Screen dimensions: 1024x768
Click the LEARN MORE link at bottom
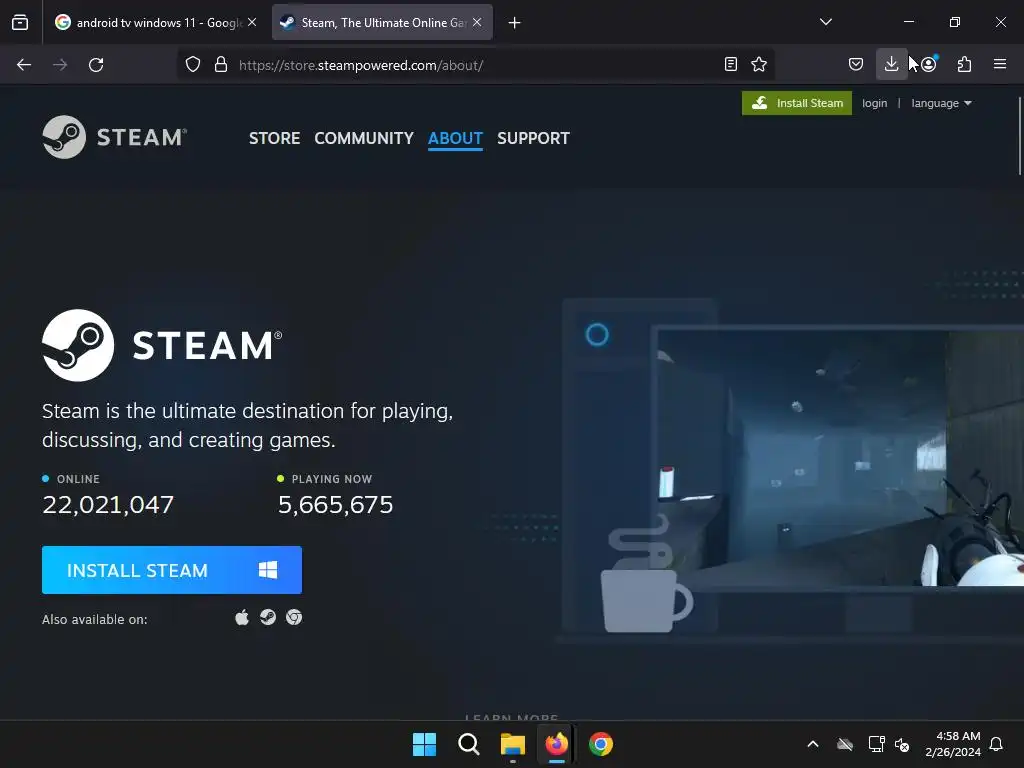[x=511, y=716]
